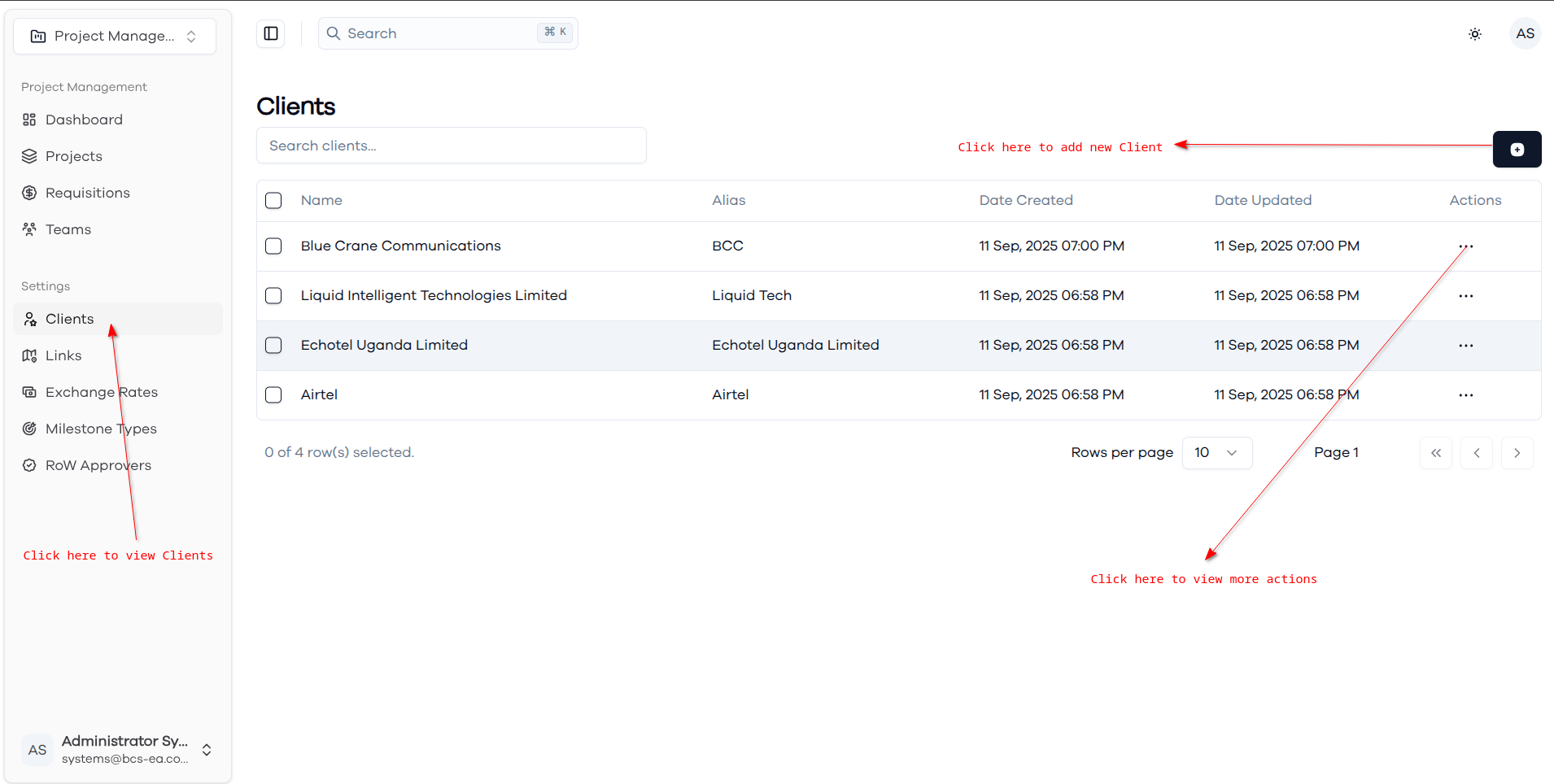Click the Date Created column header
The height and width of the screenshot is (784, 1554).
tap(1026, 200)
